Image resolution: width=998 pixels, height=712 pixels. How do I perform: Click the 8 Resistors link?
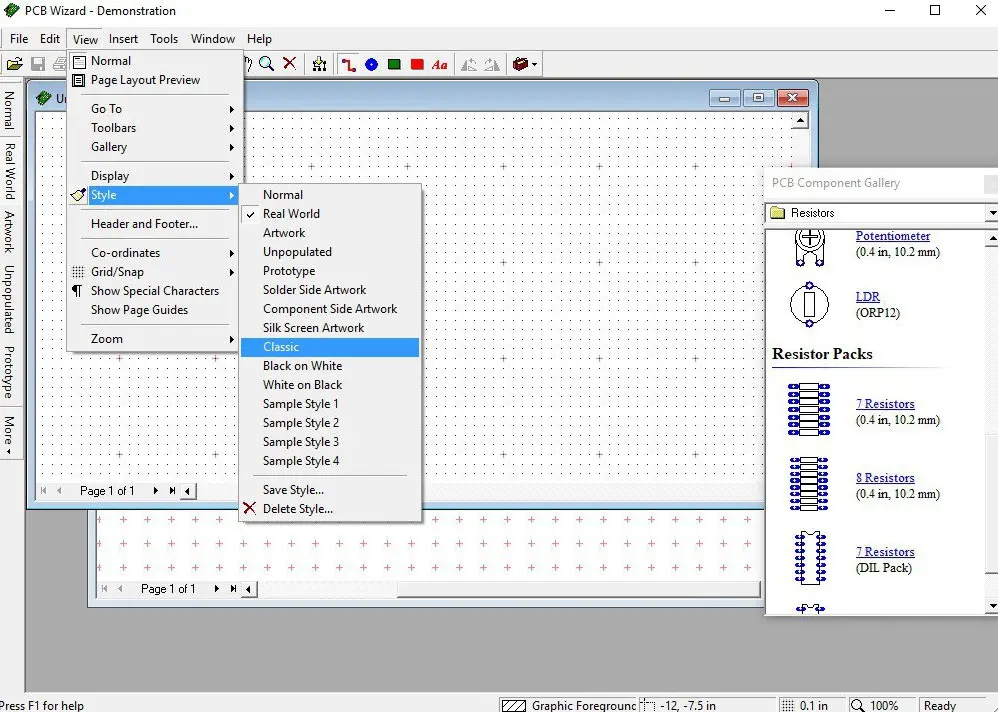pyautogui.click(x=885, y=478)
